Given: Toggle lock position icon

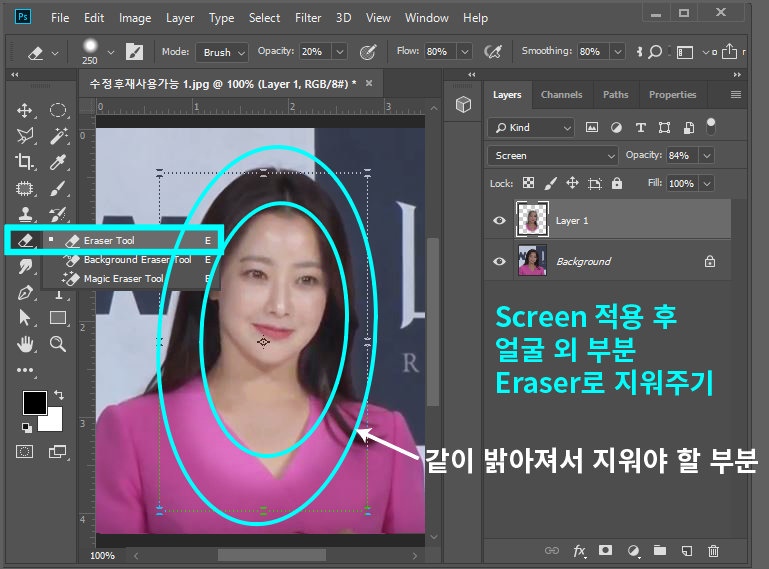Looking at the screenshot, I should (x=572, y=183).
